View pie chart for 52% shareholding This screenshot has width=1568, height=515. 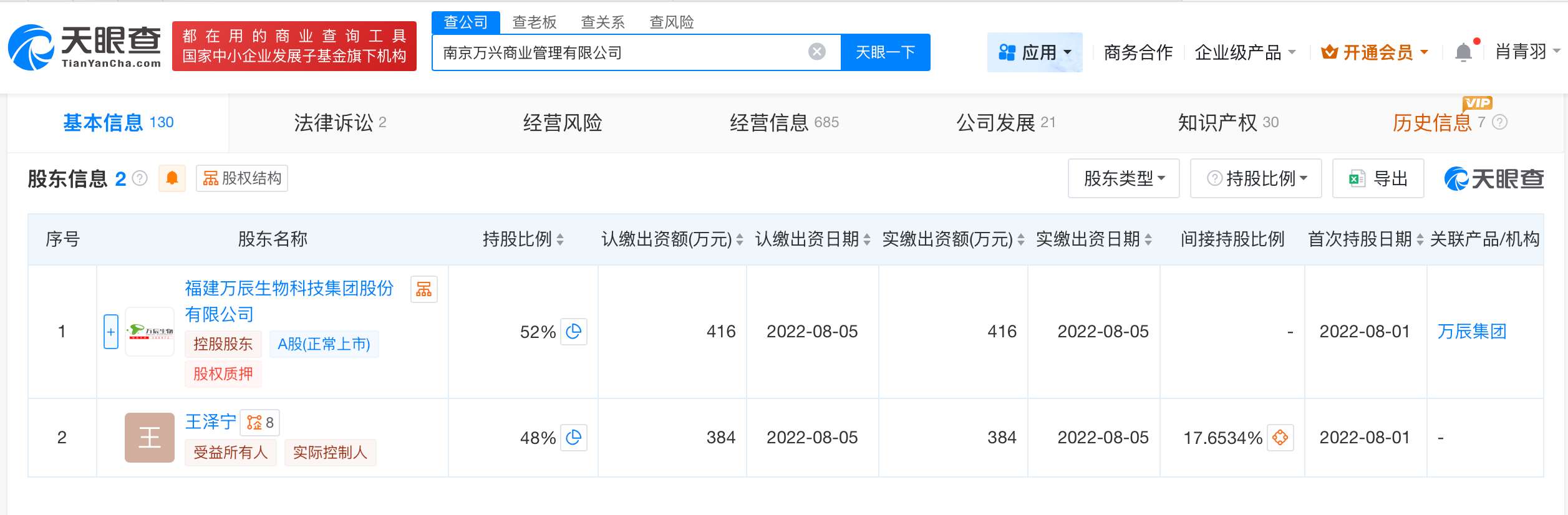tap(573, 332)
